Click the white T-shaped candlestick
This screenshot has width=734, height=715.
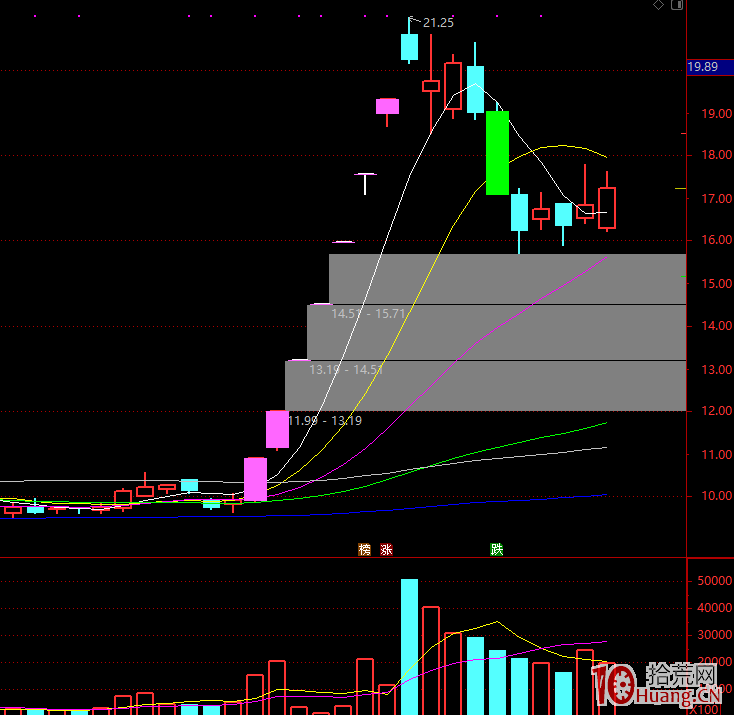point(365,184)
